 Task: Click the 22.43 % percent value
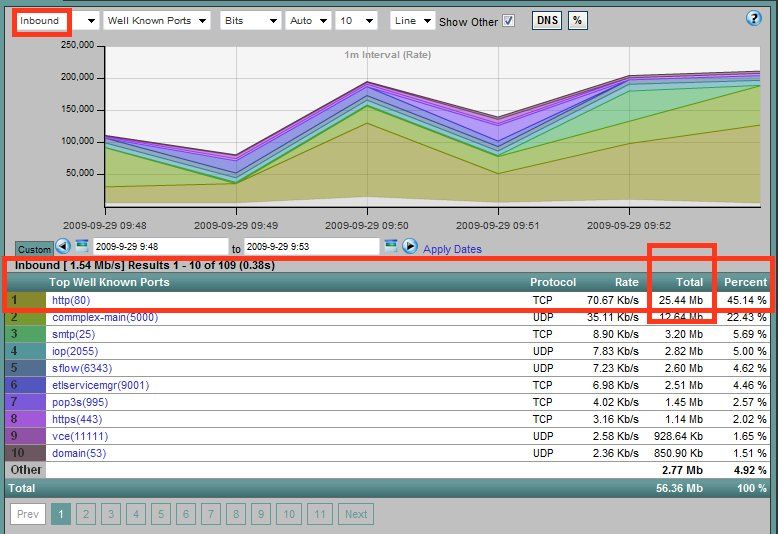(x=747, y=317)
